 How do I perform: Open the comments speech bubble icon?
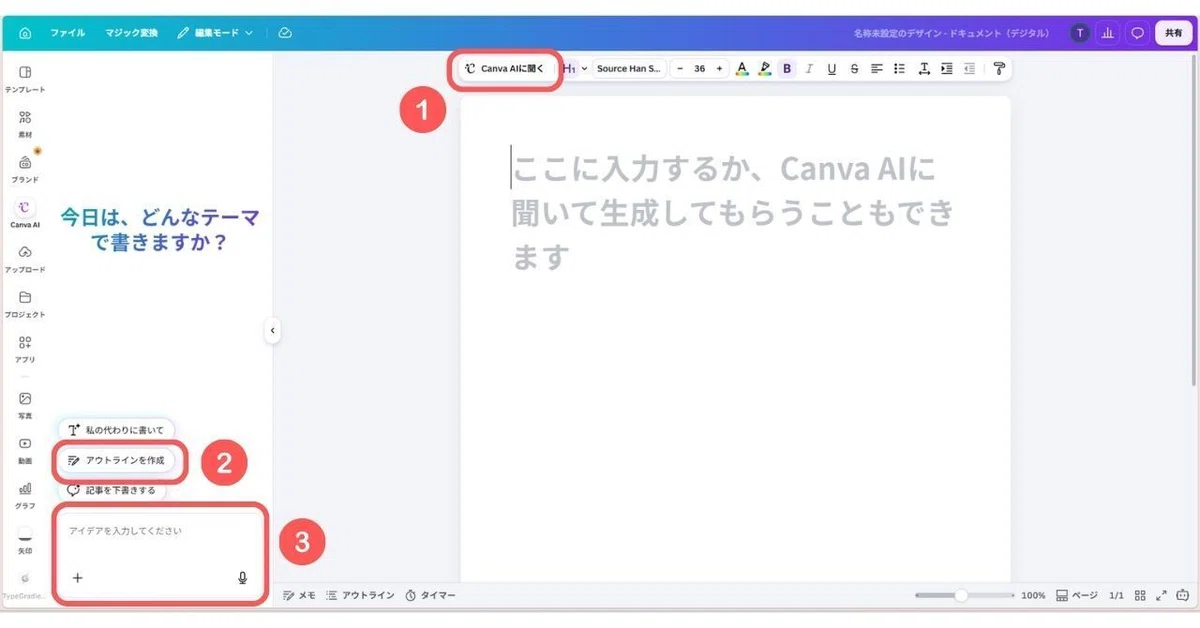click(1137, 33)
